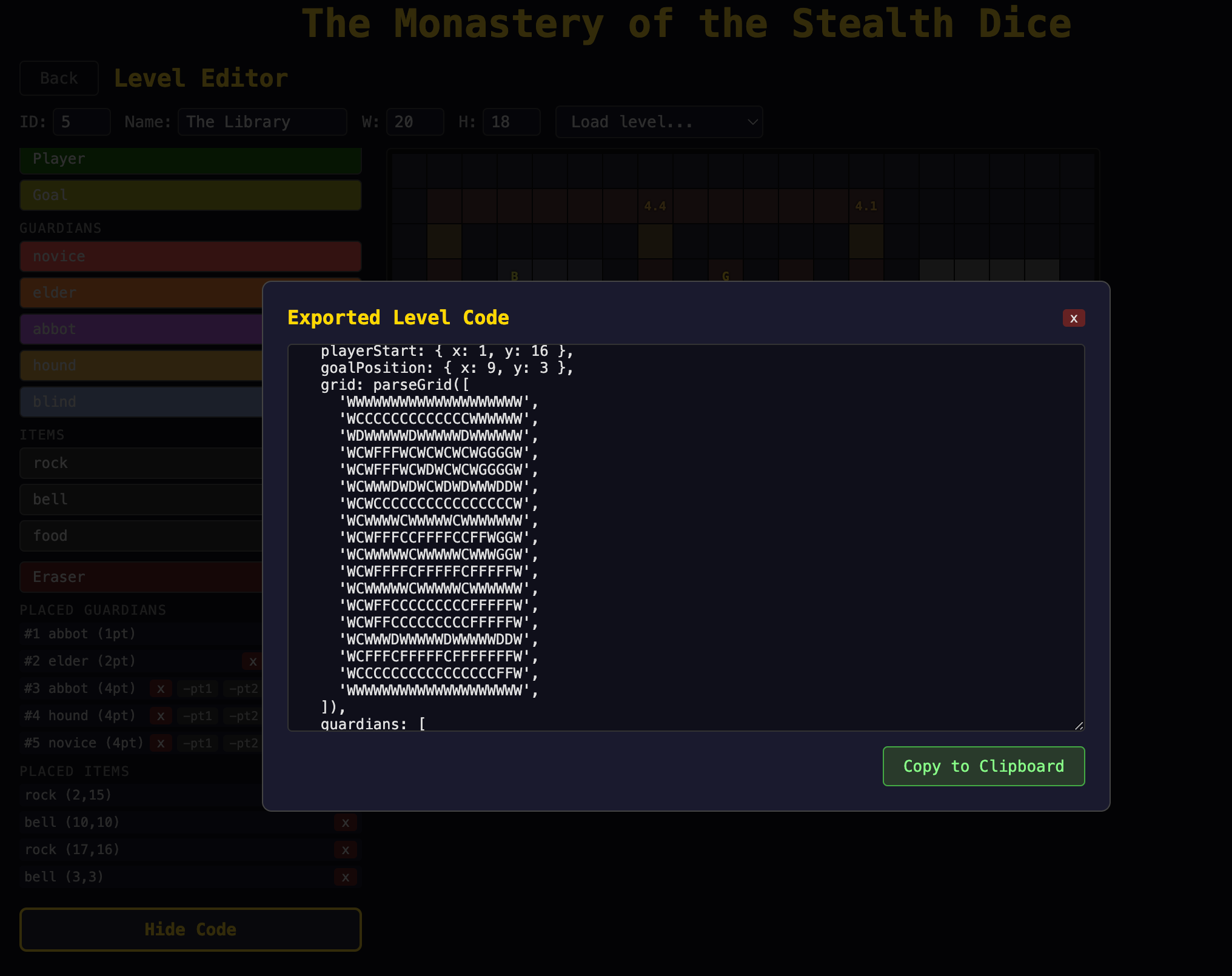Remove pt2 from #5 novice
The width and height of the screenshot is (1232, 976).
[243, 743]
